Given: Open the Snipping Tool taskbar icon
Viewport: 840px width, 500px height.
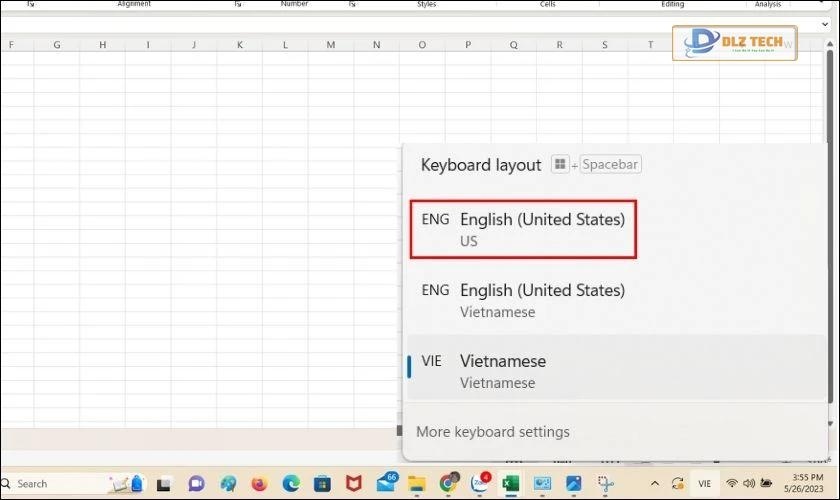Looking at the screenshot, I should (x=606, y=484).
